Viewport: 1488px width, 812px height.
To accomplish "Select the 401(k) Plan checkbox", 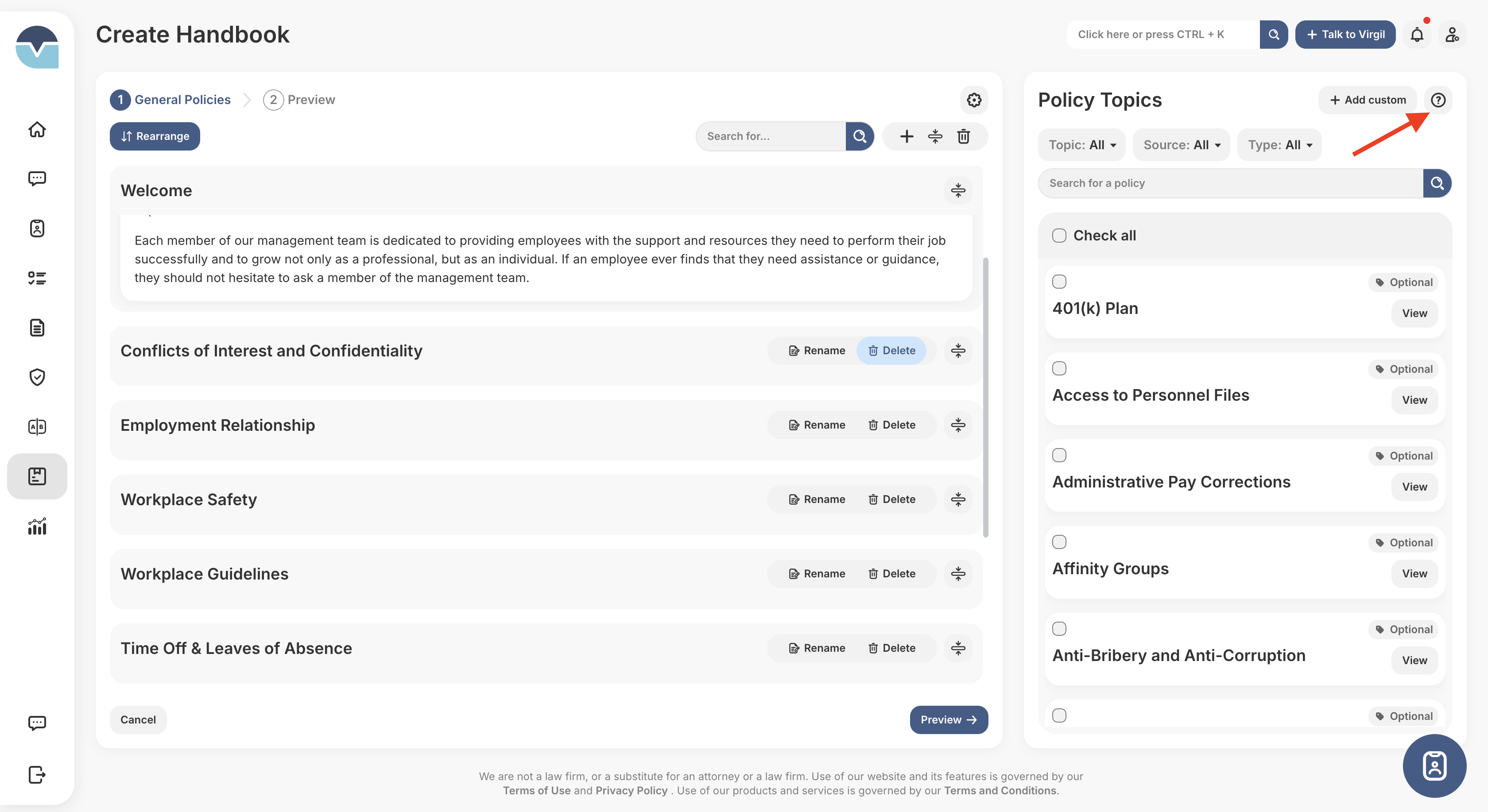I will tap(1059, 282).
